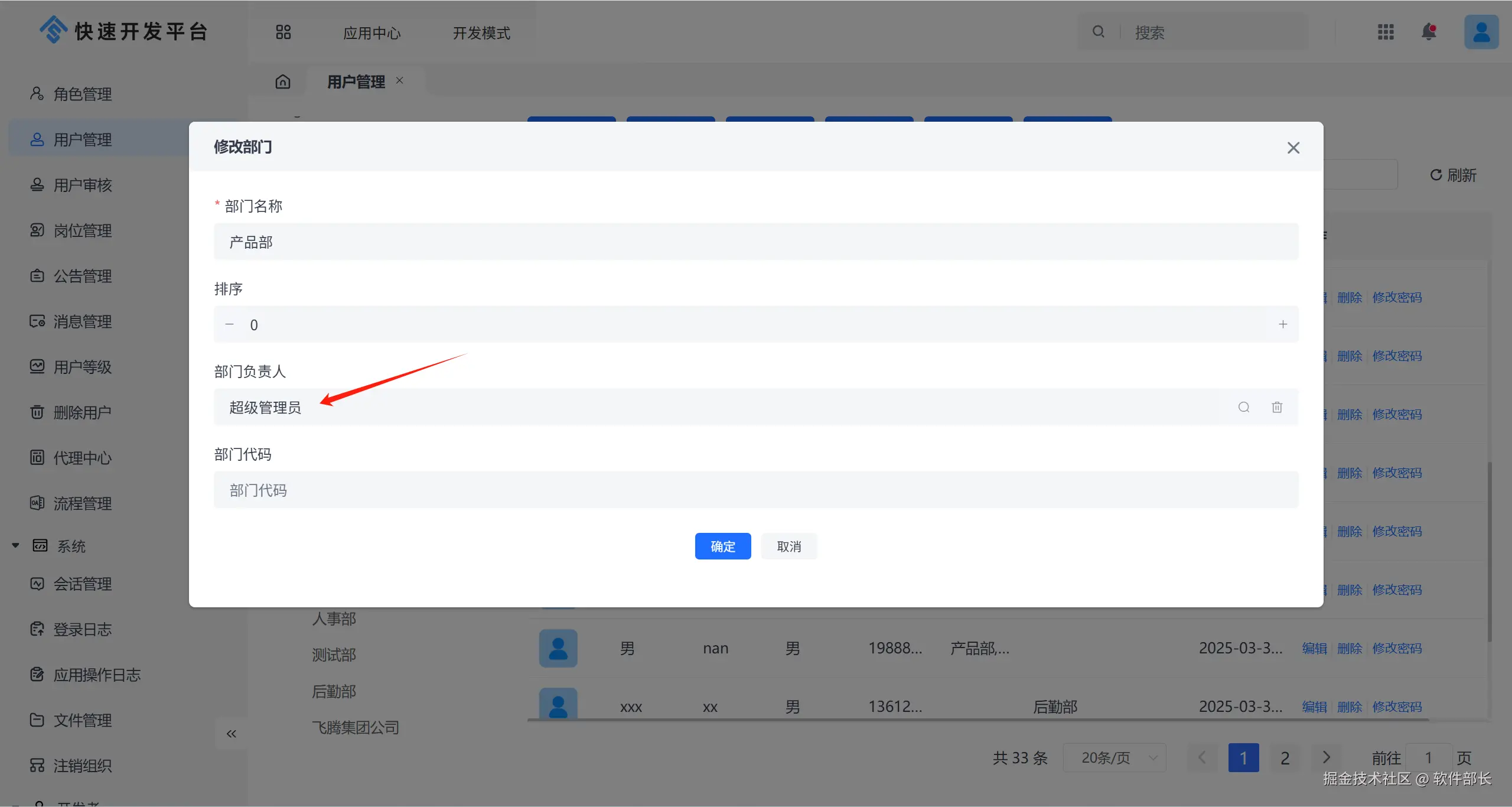The width and height of the screenshot is (1512, 807).
Task: Click the home icon tab
Action: coord(283,82)
